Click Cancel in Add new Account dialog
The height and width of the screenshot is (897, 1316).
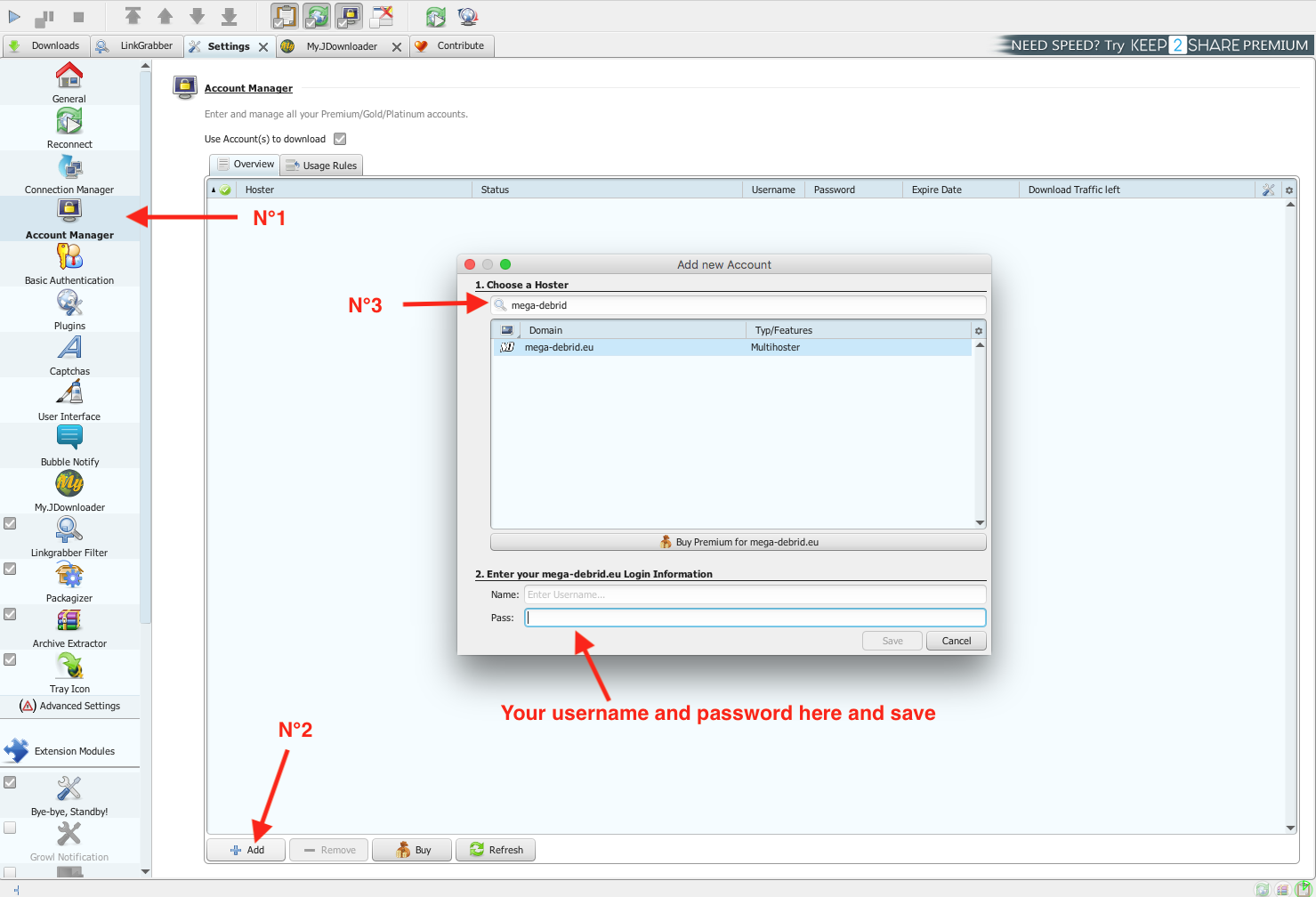pyautogui.click(x=957, y=641)
